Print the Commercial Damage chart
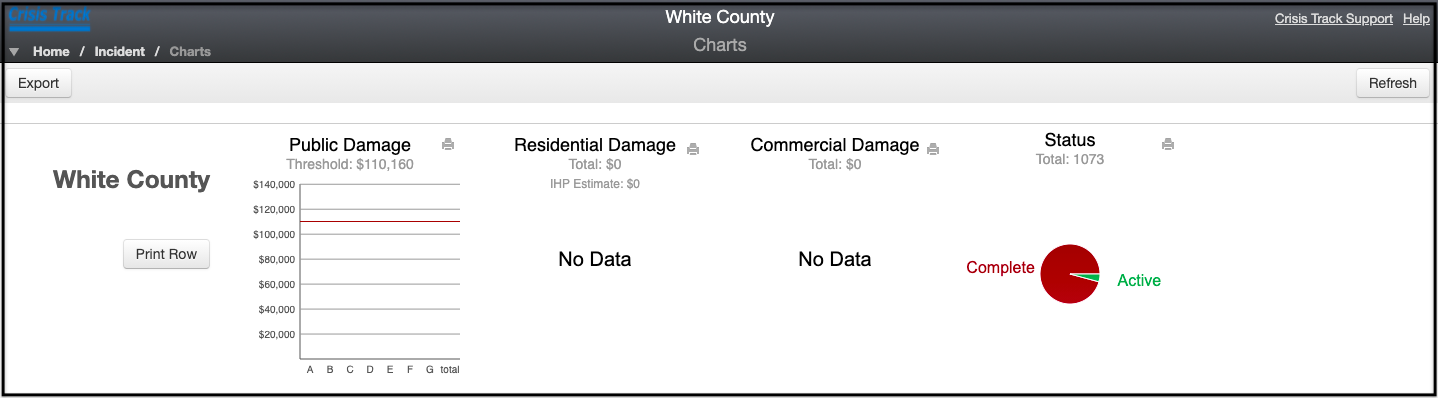This screenshot has height=398, width=1438. click(933, 149)
